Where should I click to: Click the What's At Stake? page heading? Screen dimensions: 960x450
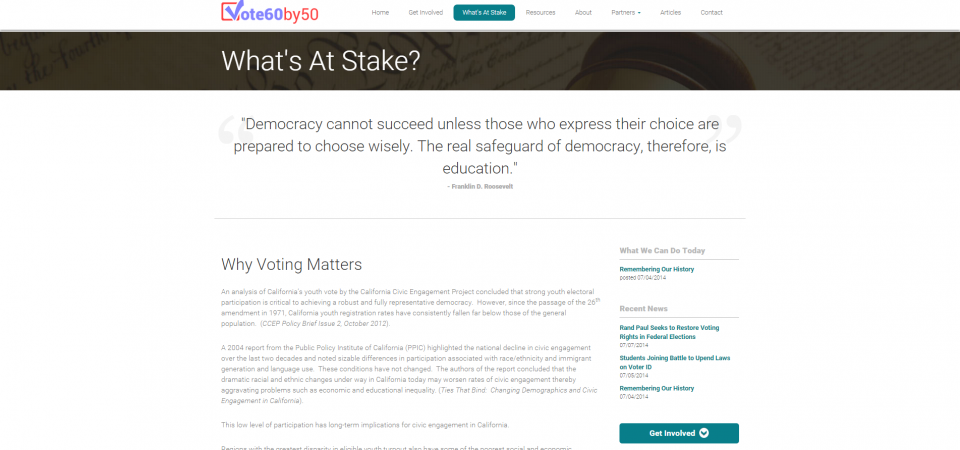pos(321,61)
